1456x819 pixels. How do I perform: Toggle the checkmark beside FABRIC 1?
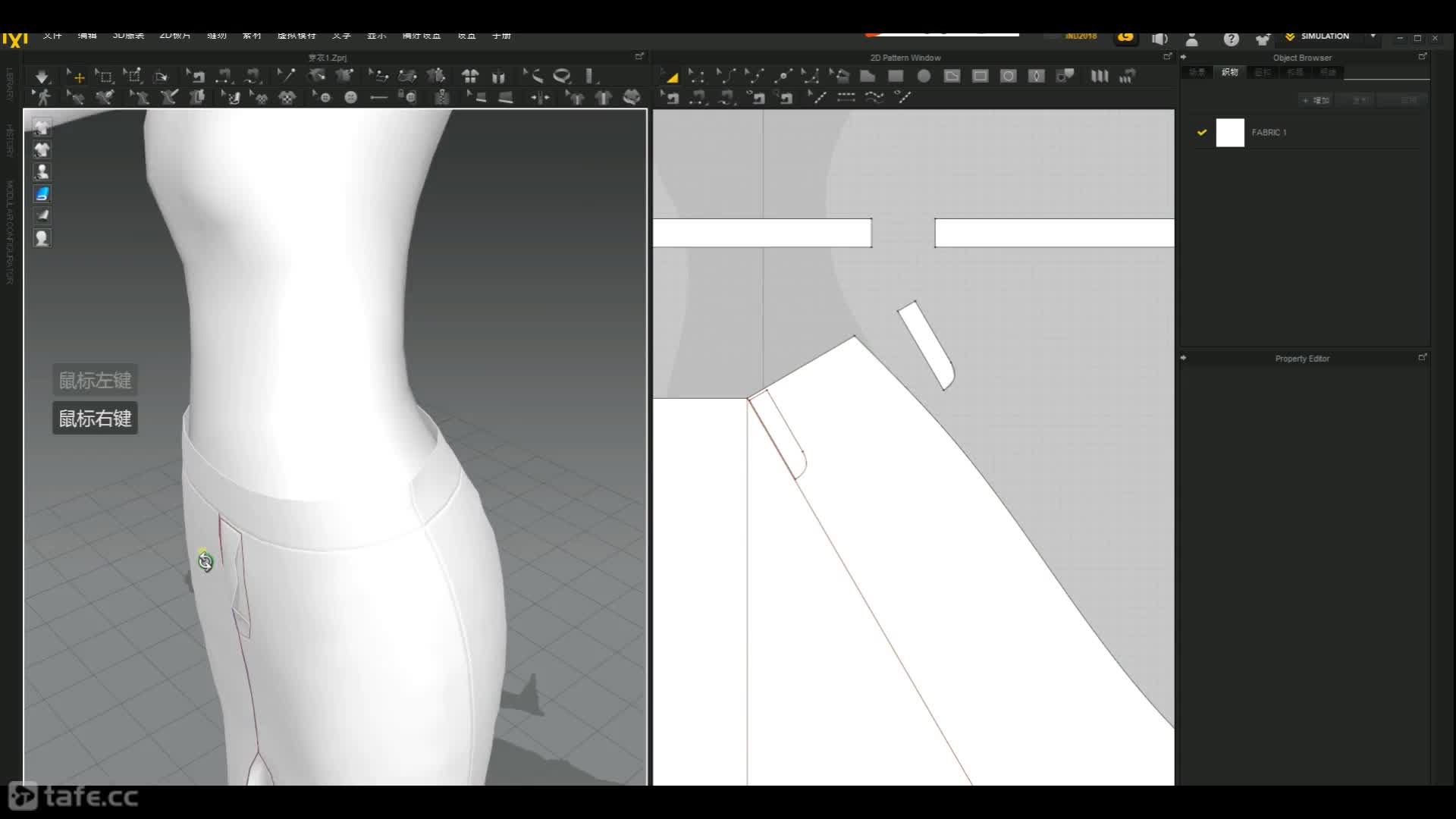pos(1201,132)
